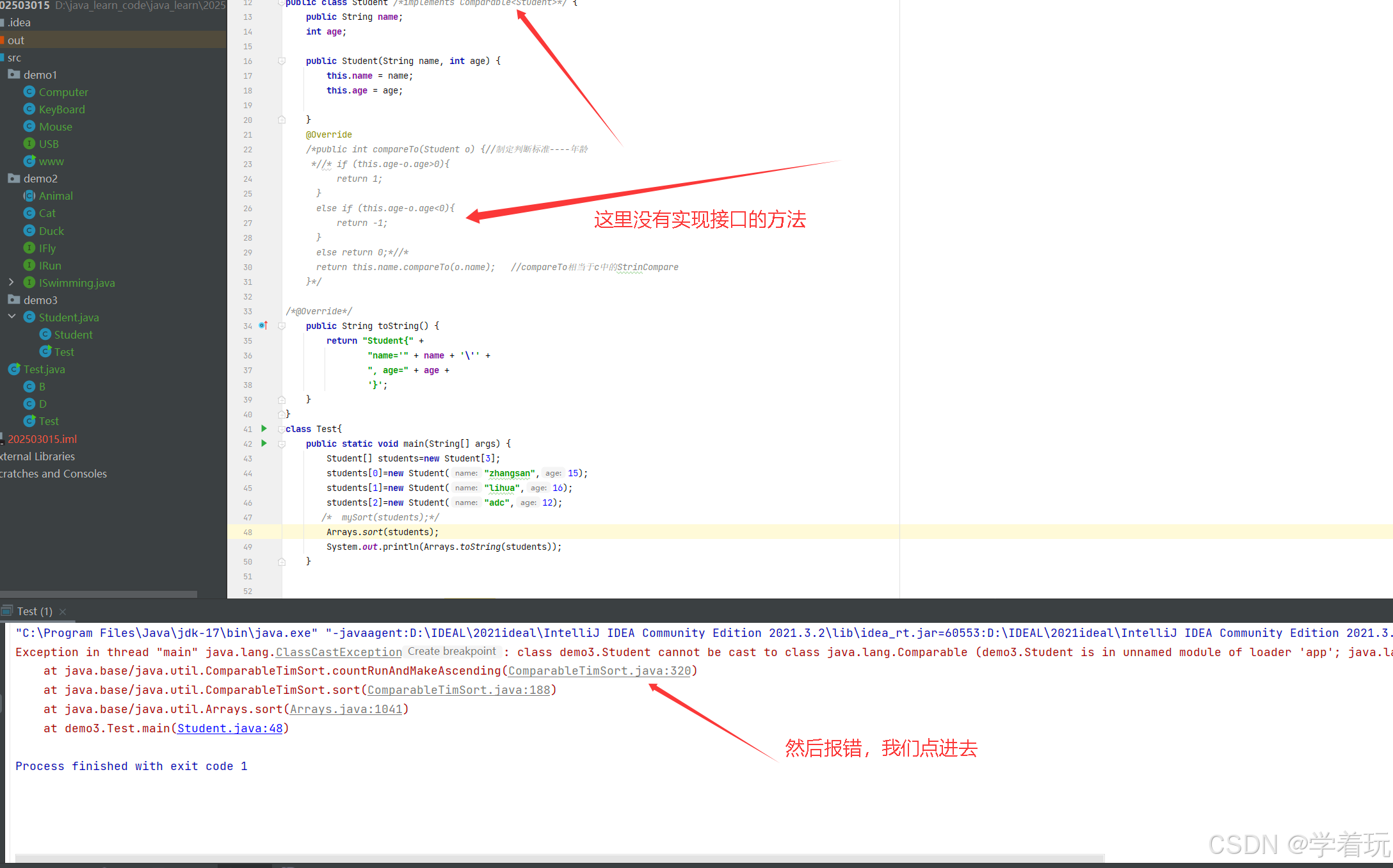The image size is (1393, 868).
Task: Click the Create breakpoint button
Action: click(452, 652)
